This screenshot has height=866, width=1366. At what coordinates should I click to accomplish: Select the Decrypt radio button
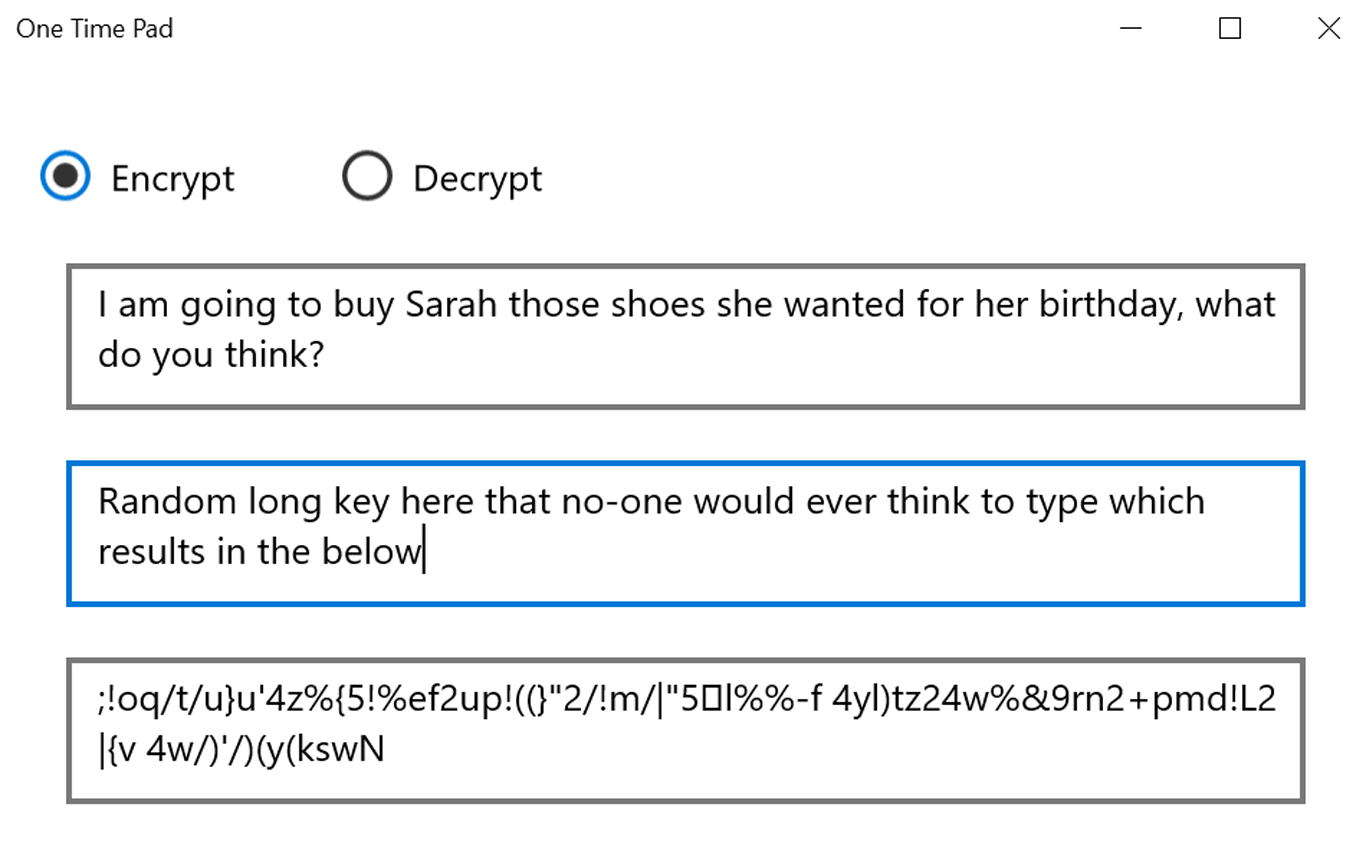pos(366,177)
